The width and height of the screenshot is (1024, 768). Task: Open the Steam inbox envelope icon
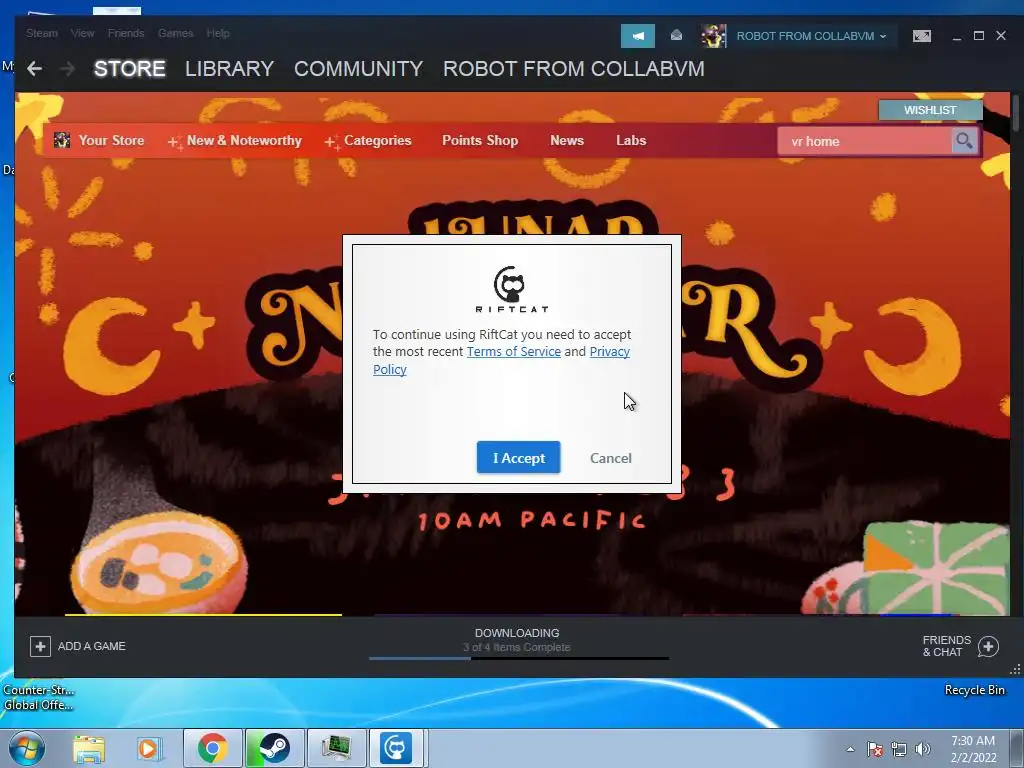pos(677,36)
